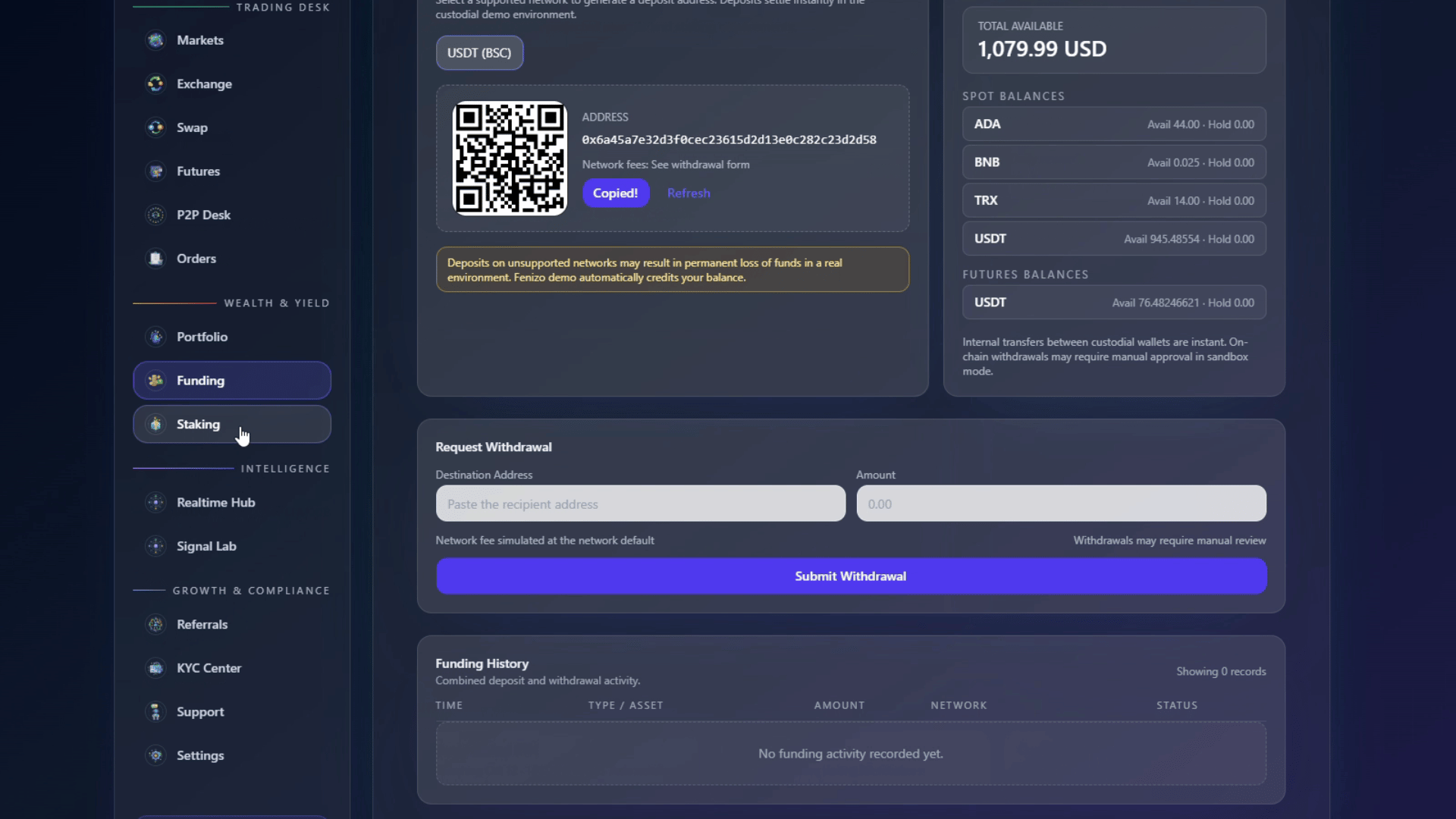Open the Staking section
Image resolution: width=1456 pixels, height=819 pixels.
tap(231, 424)
